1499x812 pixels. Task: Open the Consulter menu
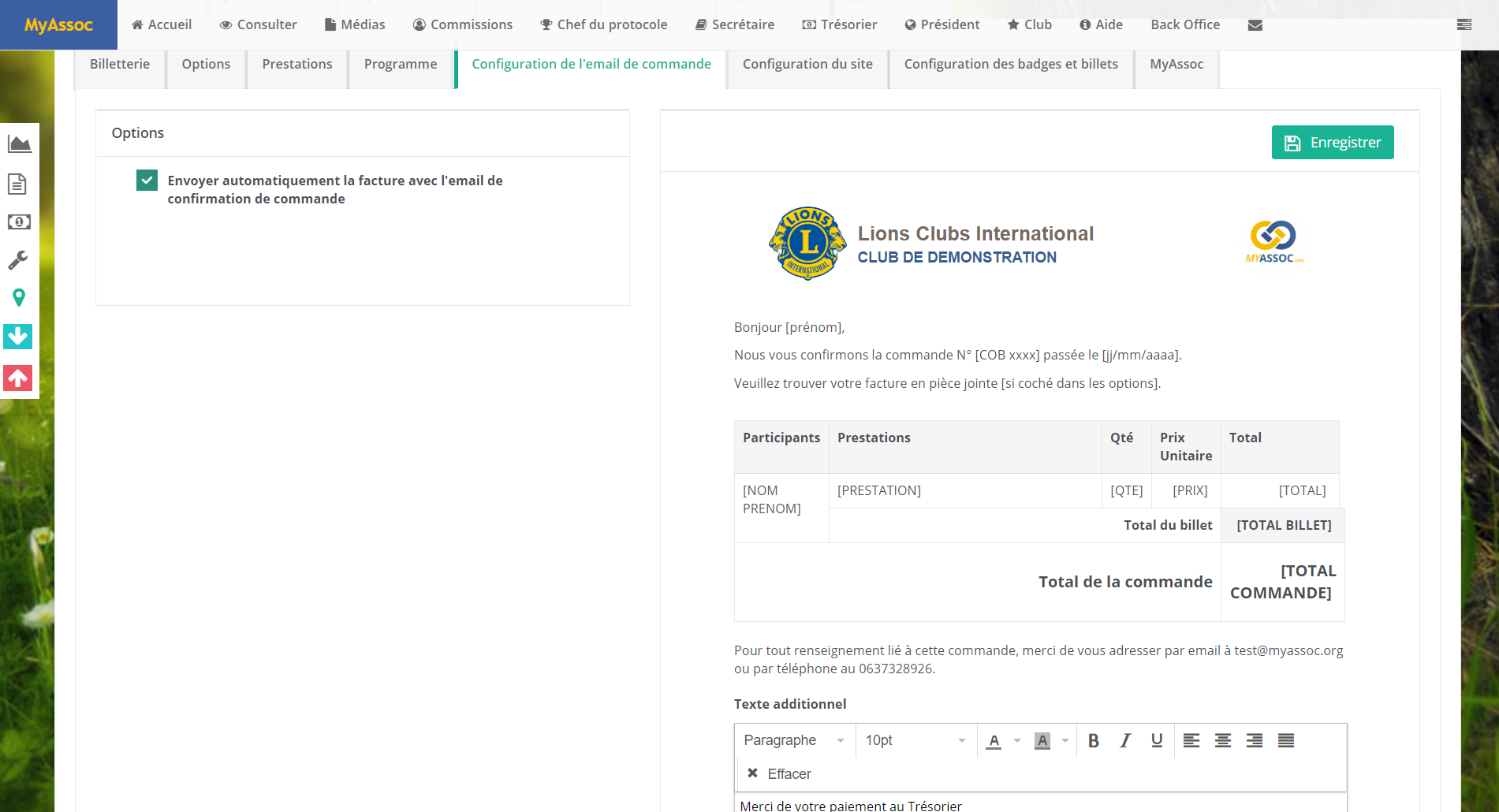tap(259, 24)
